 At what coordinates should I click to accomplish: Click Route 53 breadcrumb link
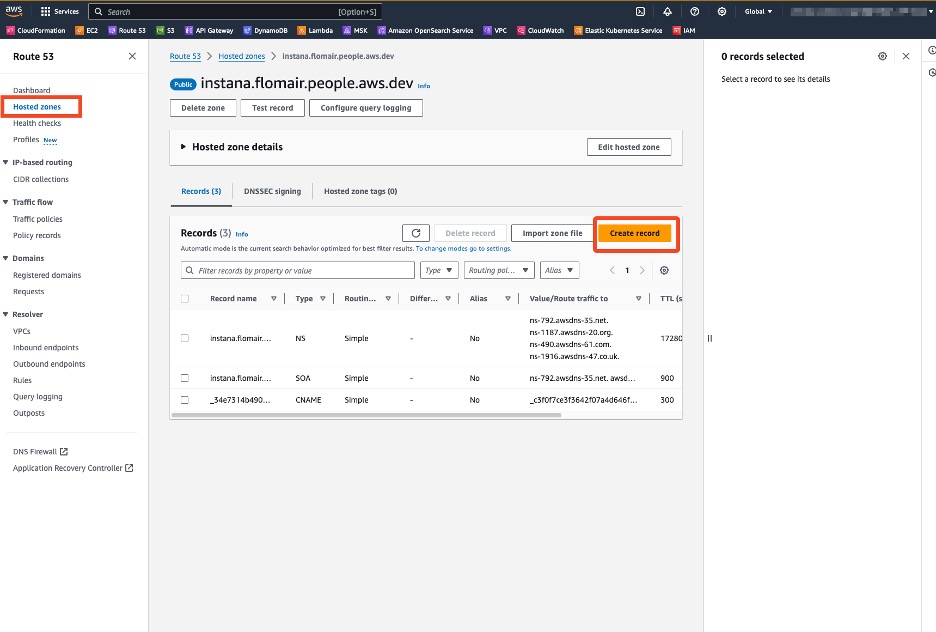(x=185, y=56)
